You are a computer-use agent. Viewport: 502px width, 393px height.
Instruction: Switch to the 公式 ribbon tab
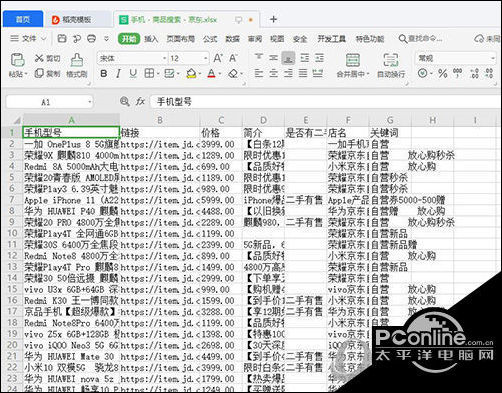[x=210, y=39]
